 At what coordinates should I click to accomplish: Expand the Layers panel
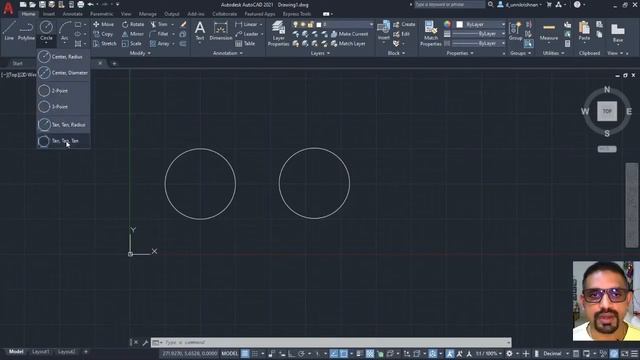(x=320, y=53)
